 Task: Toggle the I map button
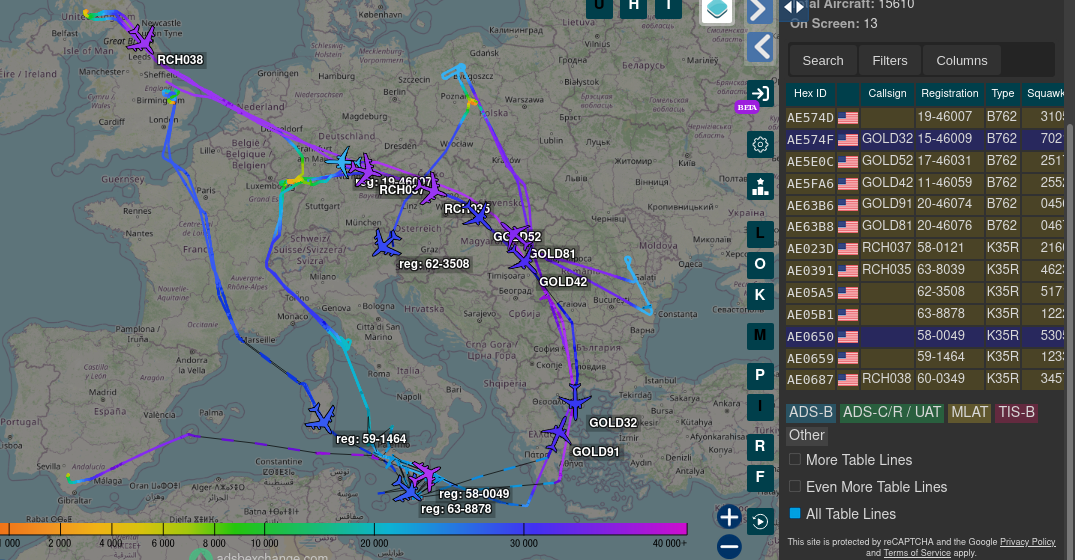(760, 407)
